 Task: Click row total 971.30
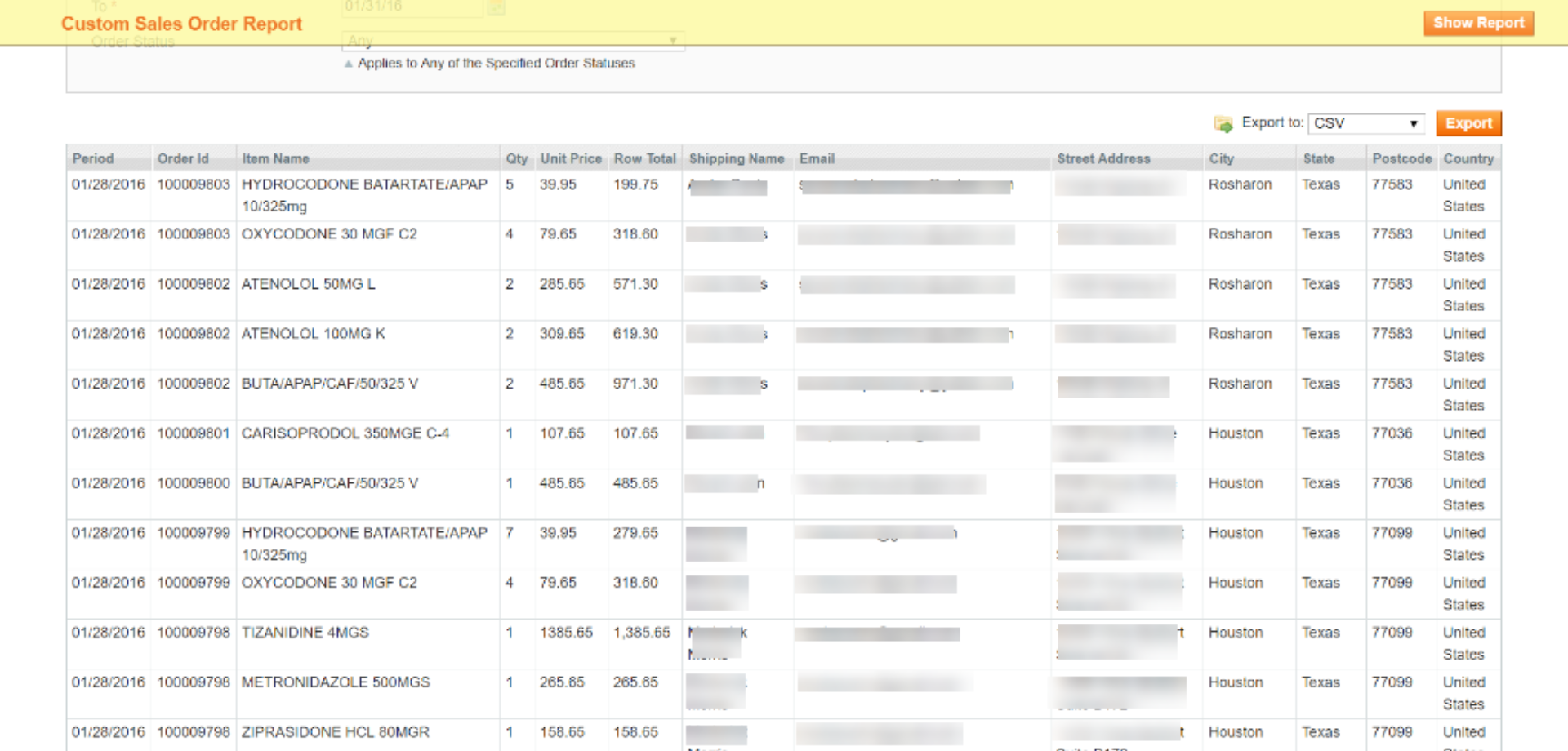click(x=635, y=384)
